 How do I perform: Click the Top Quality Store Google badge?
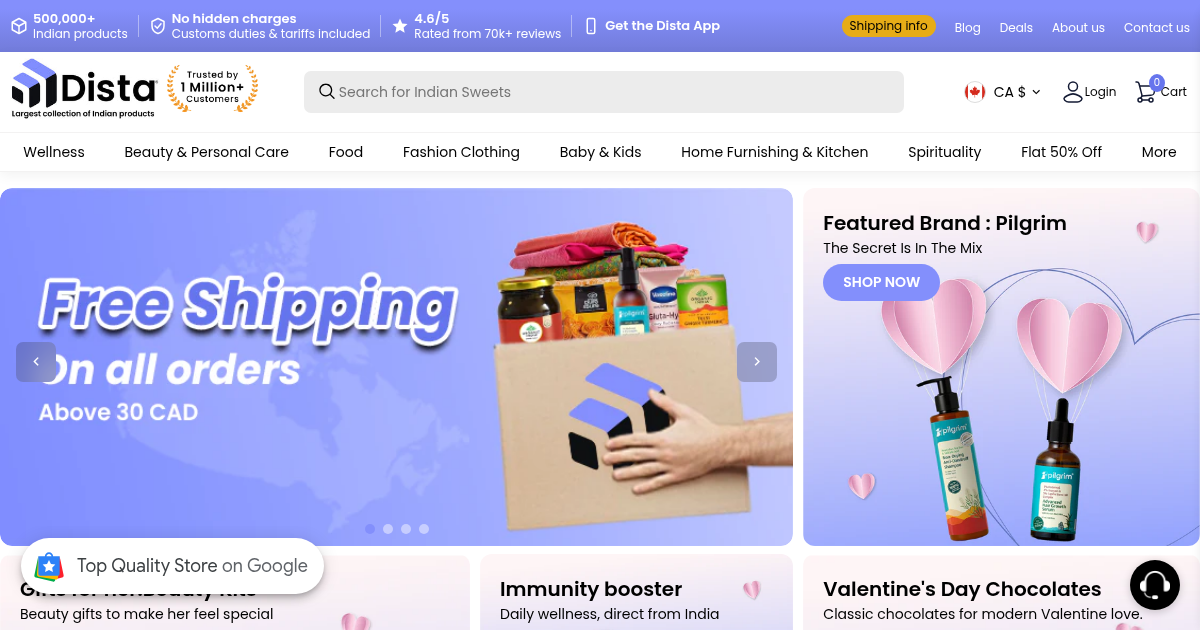172,566
